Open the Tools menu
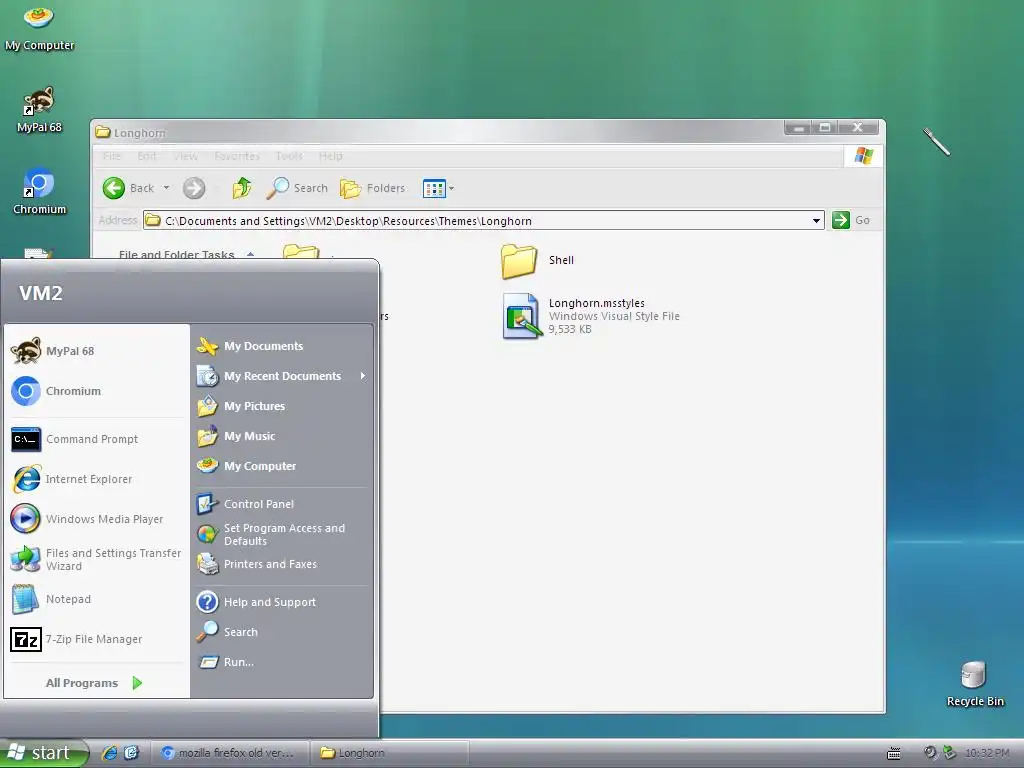The image size is (1024, 768). [x=289, y=156]
